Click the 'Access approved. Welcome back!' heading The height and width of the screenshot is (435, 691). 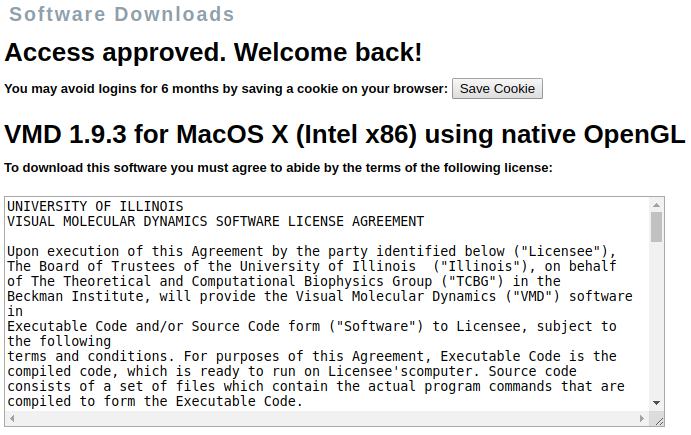pyautogui.click(x=213, y=52)
